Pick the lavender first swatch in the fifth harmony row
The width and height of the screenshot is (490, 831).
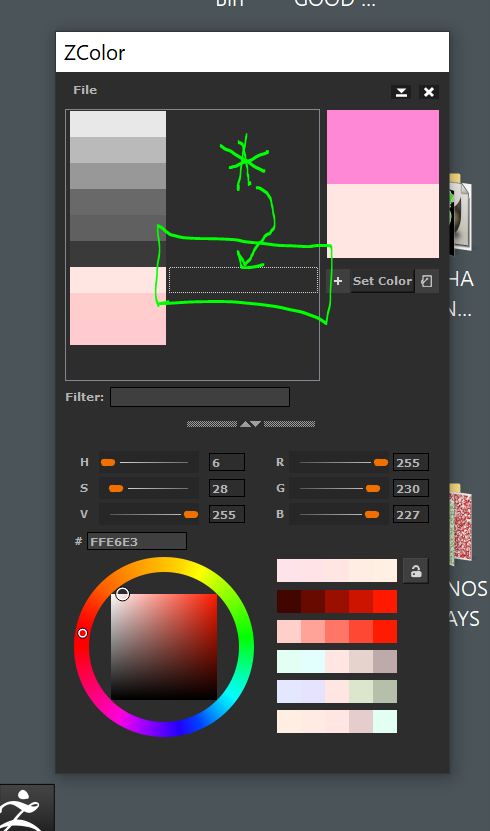pos(289,692)
